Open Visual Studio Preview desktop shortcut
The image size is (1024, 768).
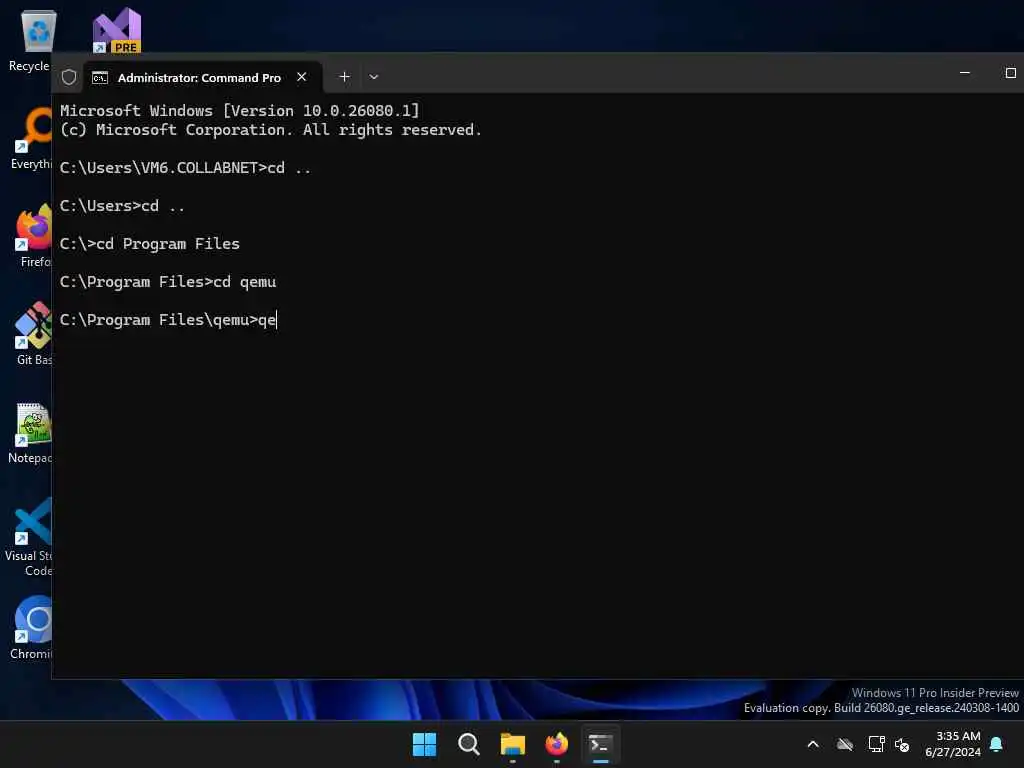116,30
